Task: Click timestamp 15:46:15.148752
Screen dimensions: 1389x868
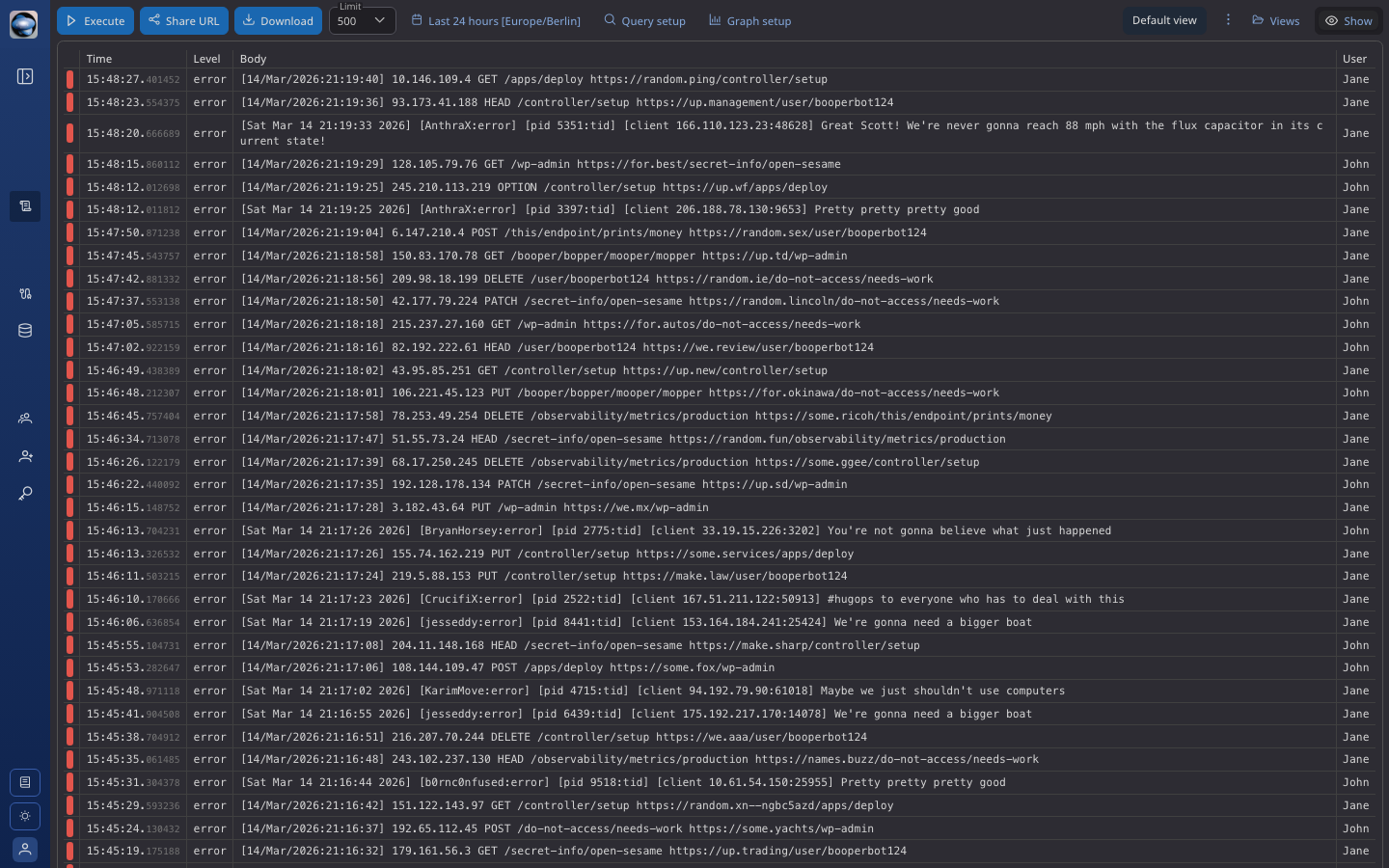Action: click(x=133, y=507)
